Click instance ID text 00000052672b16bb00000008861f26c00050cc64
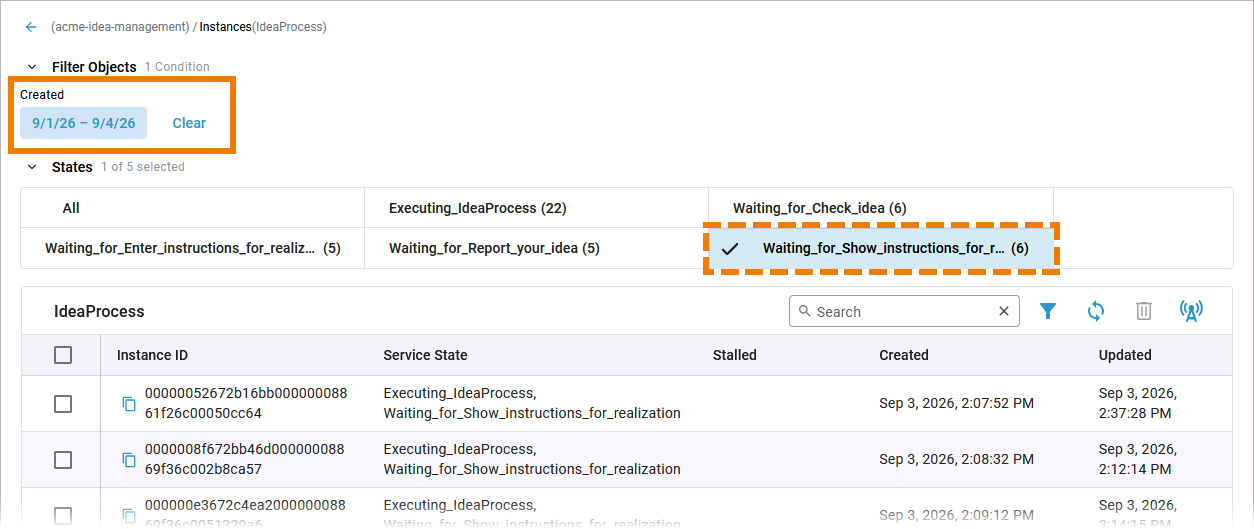This screenshot has width=1254, height=529. pyautogui.click(x=246, y=403)
